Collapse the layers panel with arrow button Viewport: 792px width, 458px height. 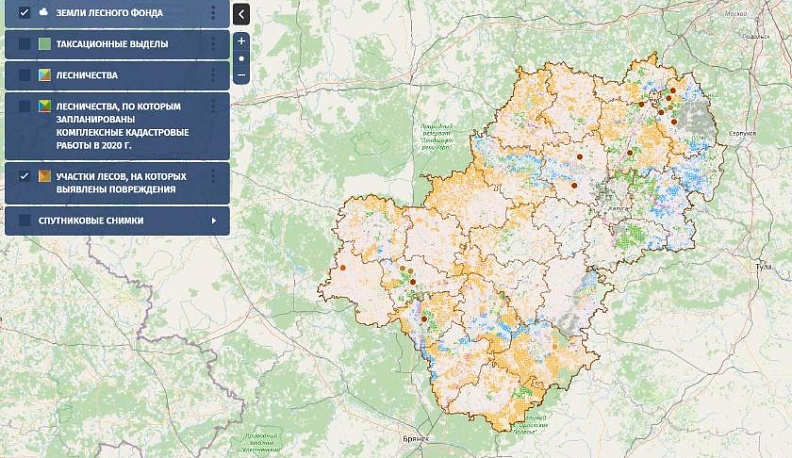click(x=241, y=13)
